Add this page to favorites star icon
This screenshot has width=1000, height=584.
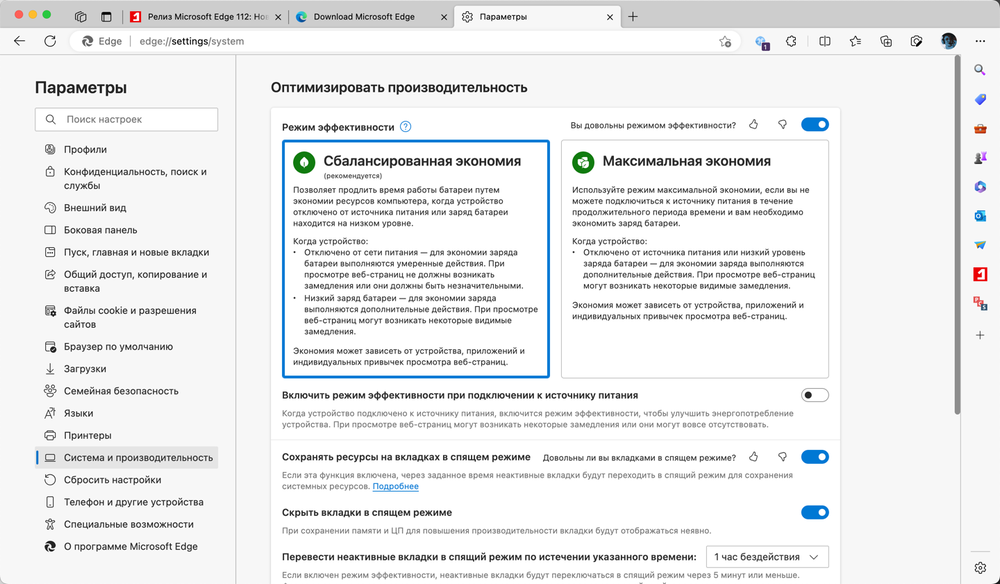click(x=725, y=41)
